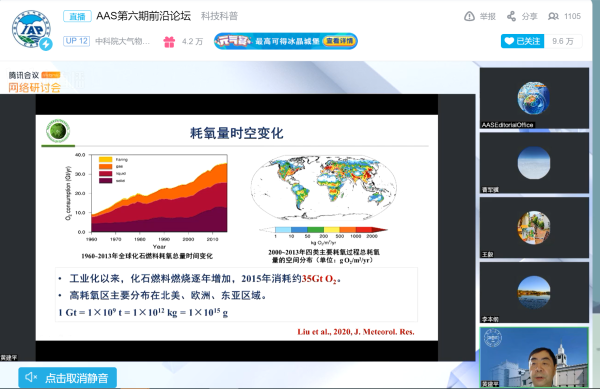This screenshot has height=389, width=600.
Task: Click the global oxygen consumption map
Action: tap(324, 187)
